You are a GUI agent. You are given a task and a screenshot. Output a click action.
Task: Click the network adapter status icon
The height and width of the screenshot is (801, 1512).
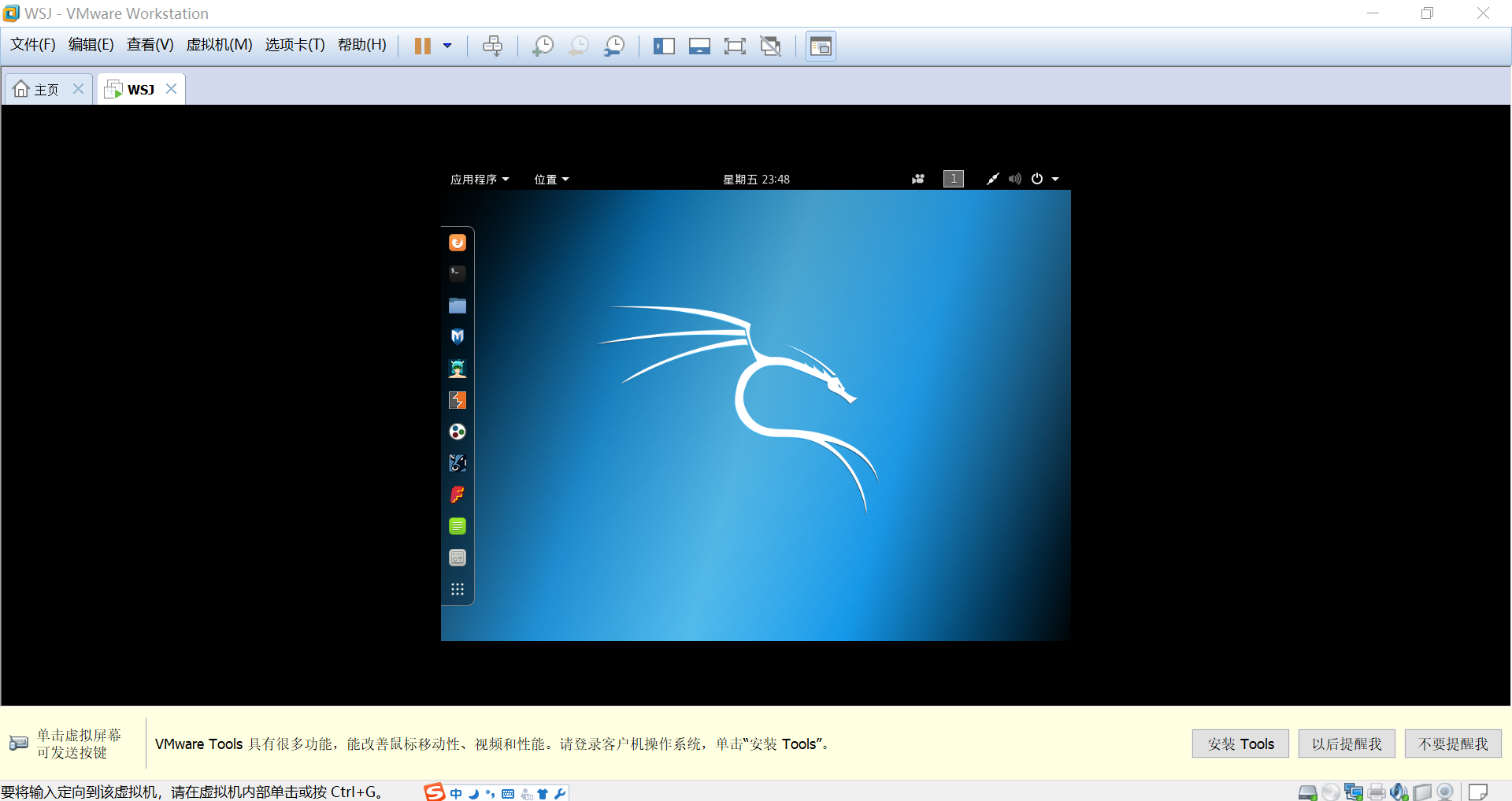tap(1354, 792)
